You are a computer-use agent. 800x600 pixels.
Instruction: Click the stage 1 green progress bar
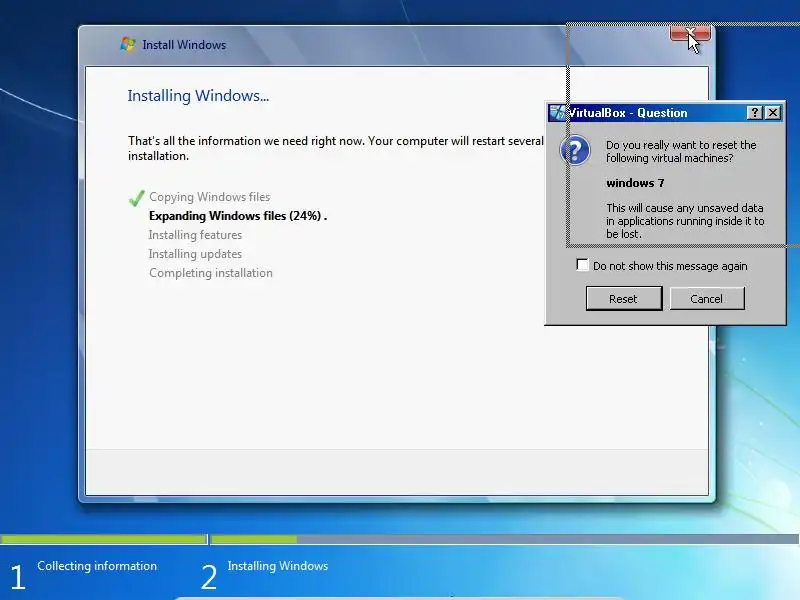click(x=104, y=539)
